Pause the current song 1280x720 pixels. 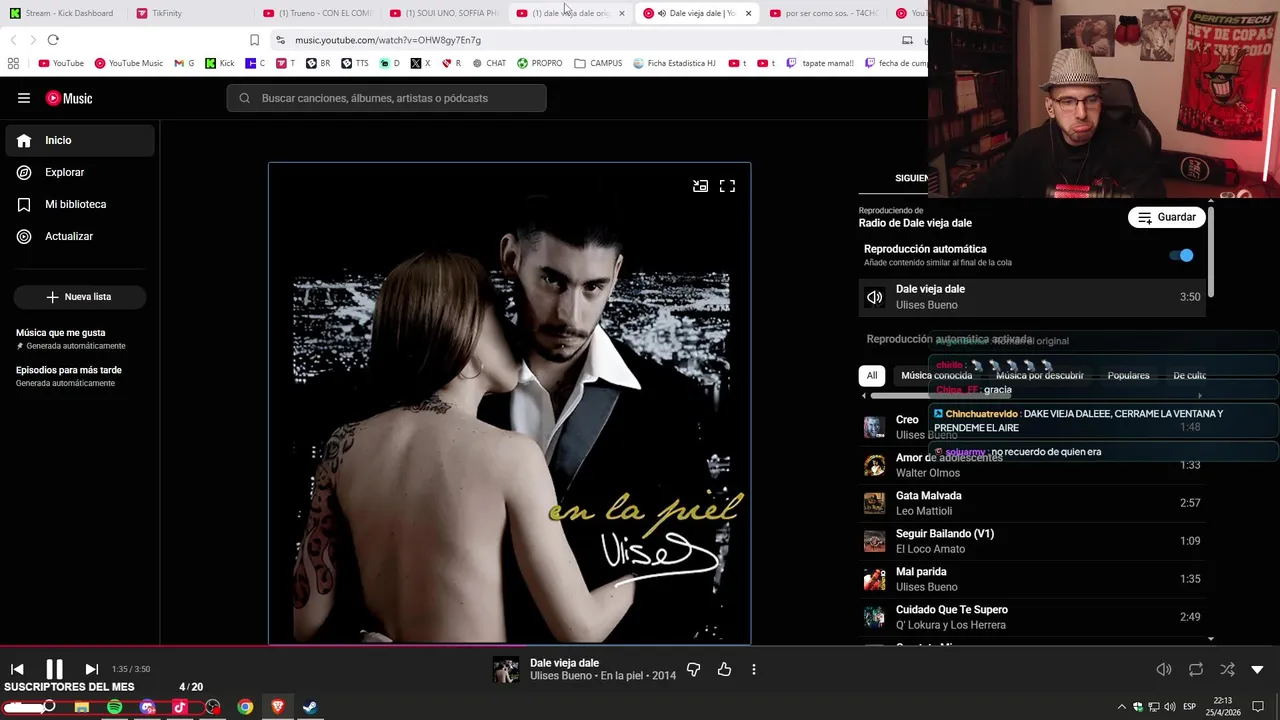tap(54, 669)
